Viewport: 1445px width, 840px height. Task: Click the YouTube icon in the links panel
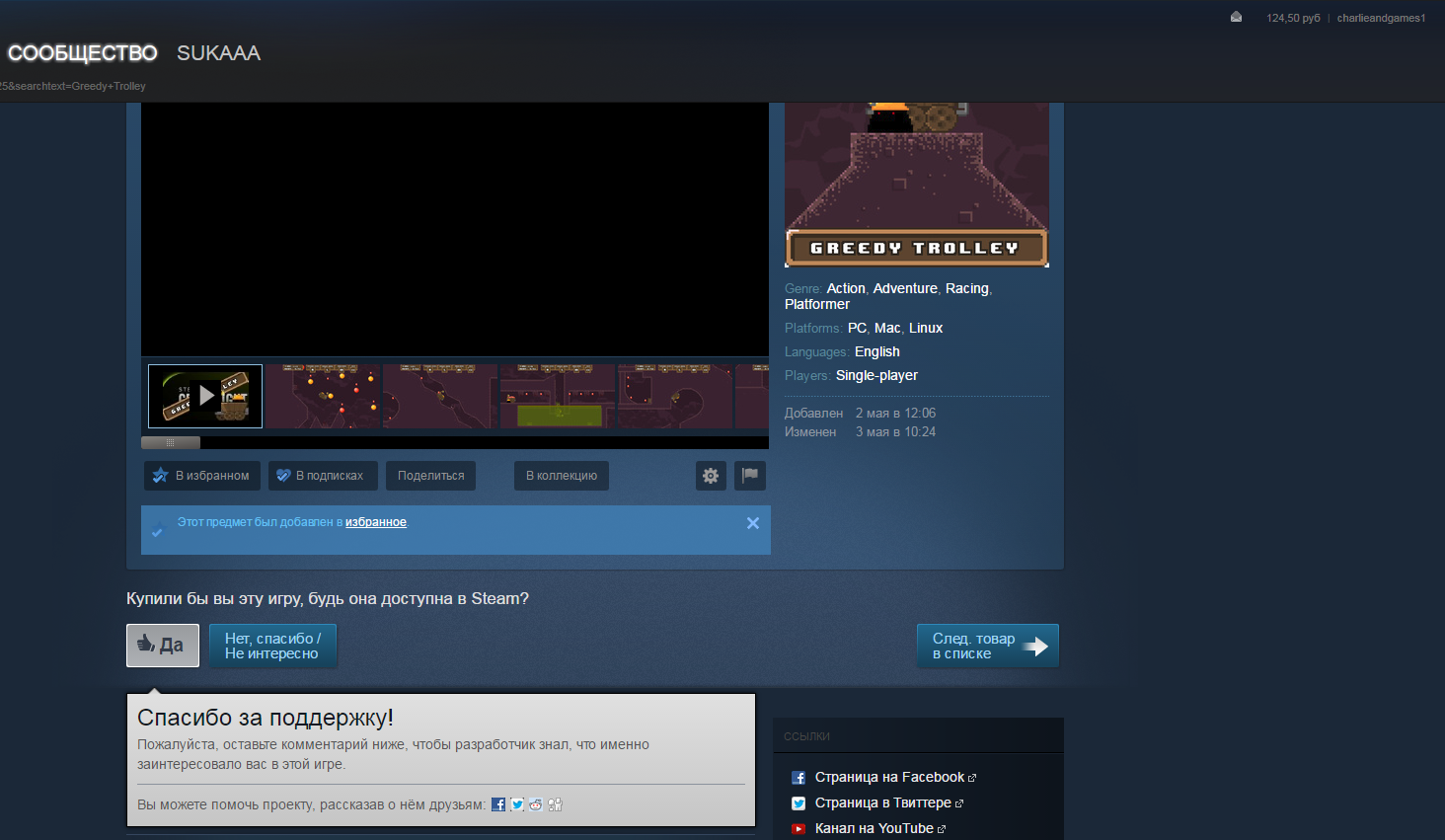point(799,829)
